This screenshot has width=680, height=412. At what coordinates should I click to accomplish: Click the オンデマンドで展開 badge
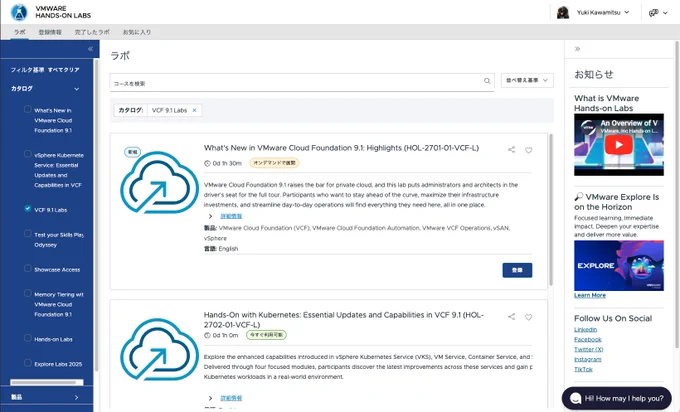pos(274,163)
